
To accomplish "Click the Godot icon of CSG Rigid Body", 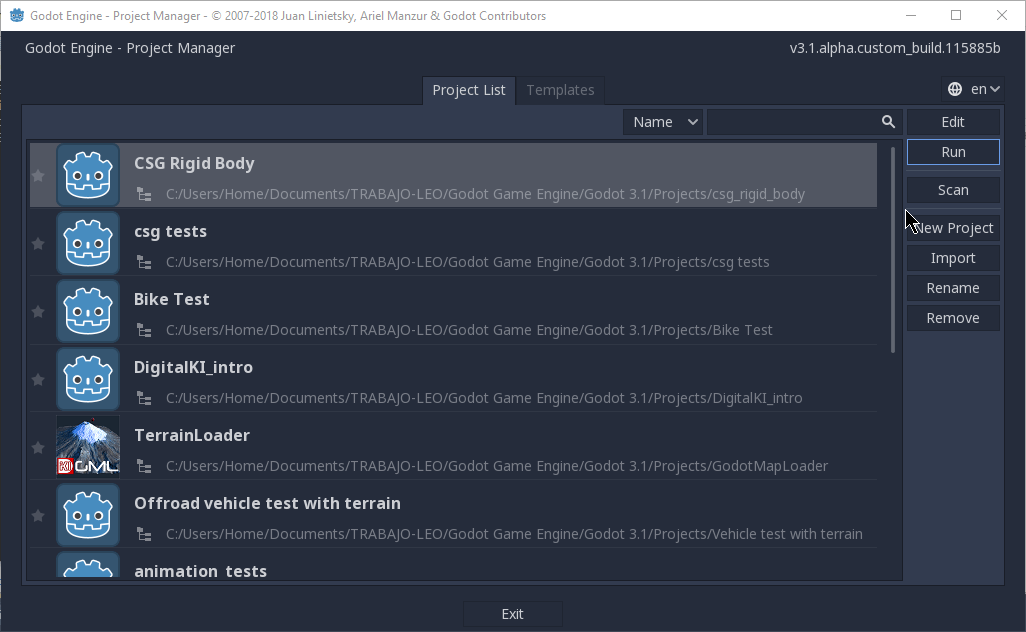I will click(88, 175).
